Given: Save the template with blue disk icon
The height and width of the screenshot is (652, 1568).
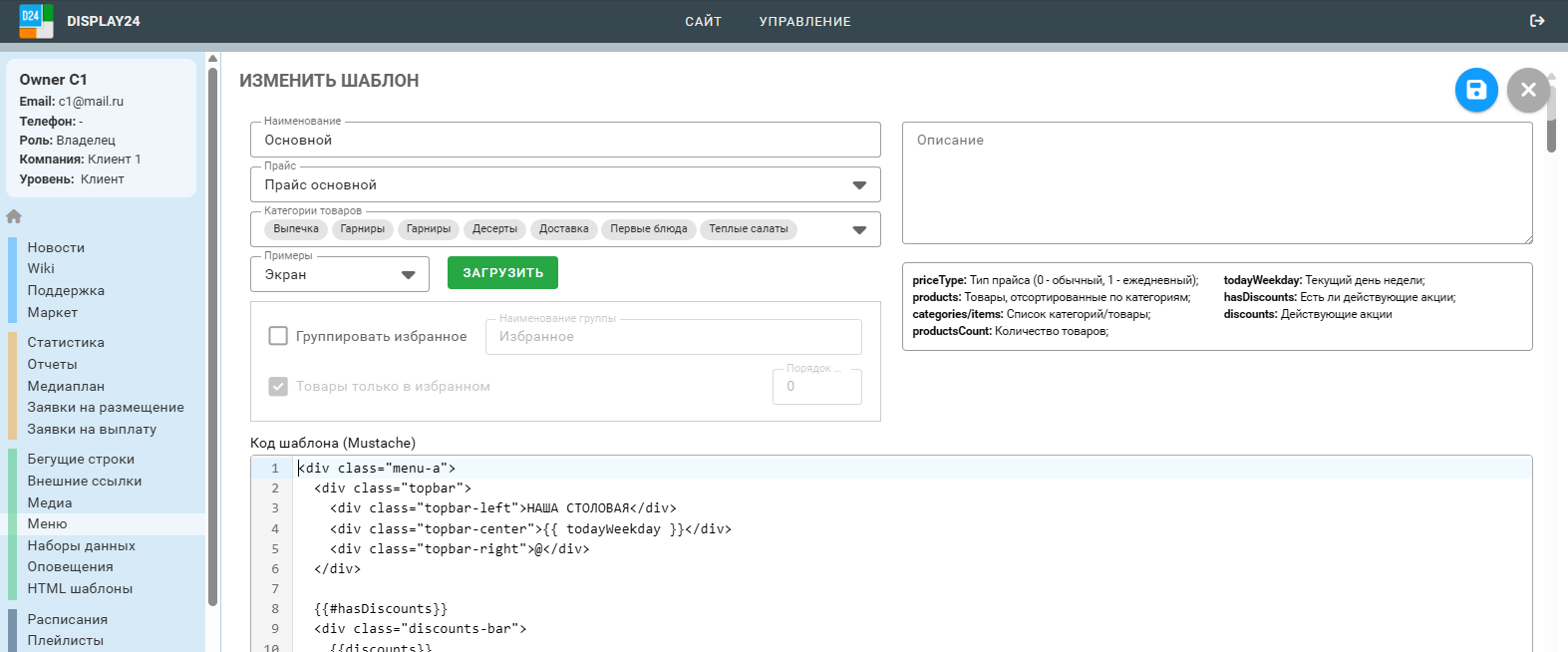Looking at the screenshot, I should click(1476, 91).
